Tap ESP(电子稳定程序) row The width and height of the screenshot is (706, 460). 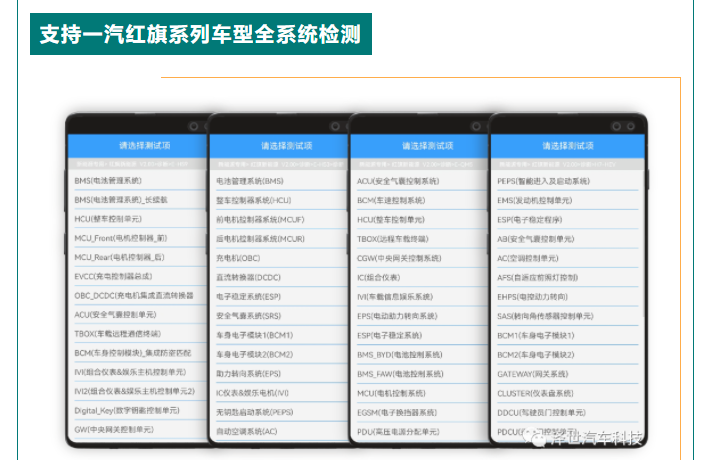566,220
